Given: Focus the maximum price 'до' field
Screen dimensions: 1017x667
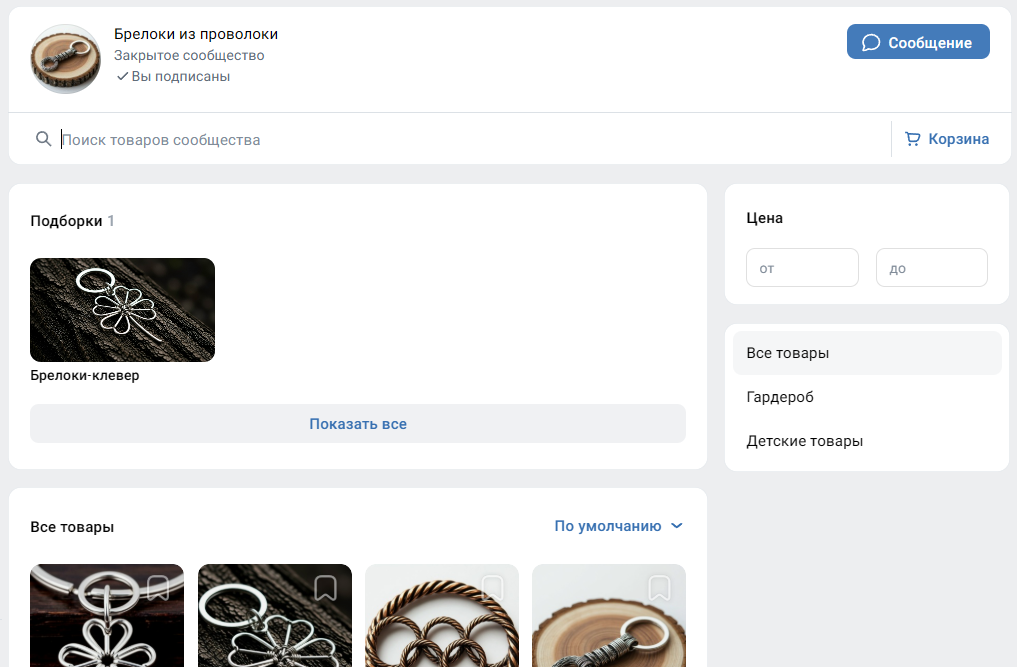Looking at the screenshot, I should point(931,268).
